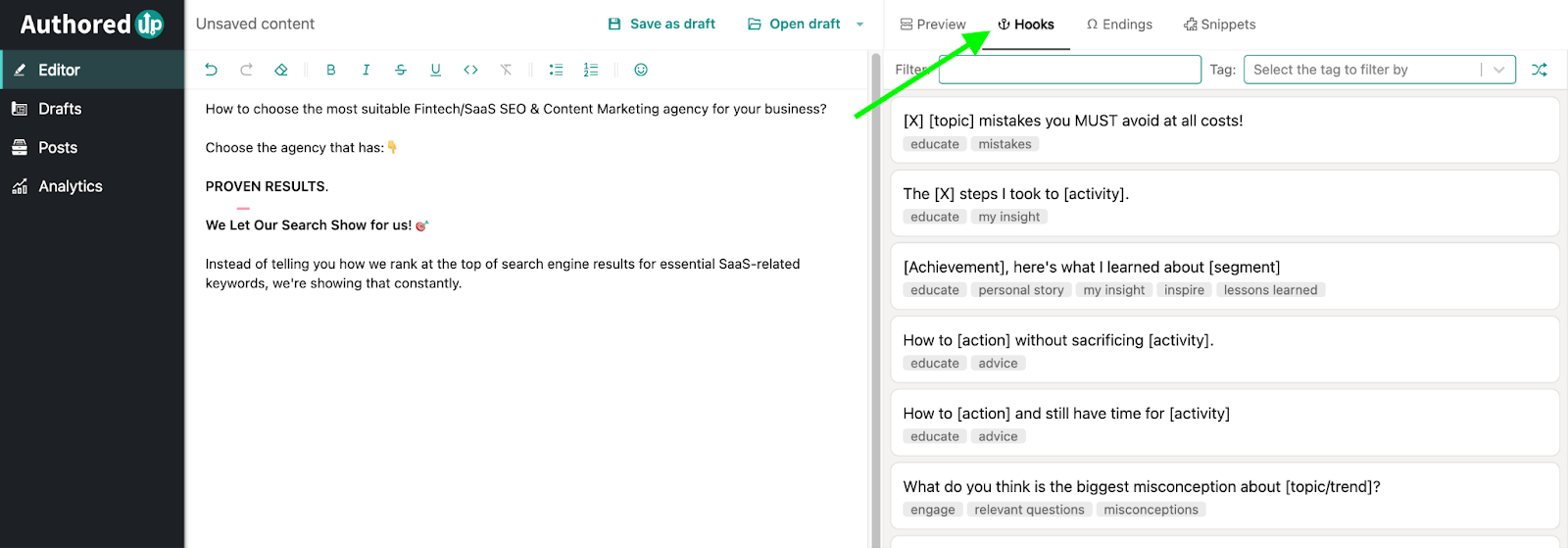Viewport: 1568px width, 548px height.
Task: Toggle italic formatting
Action: pos(366,70)
